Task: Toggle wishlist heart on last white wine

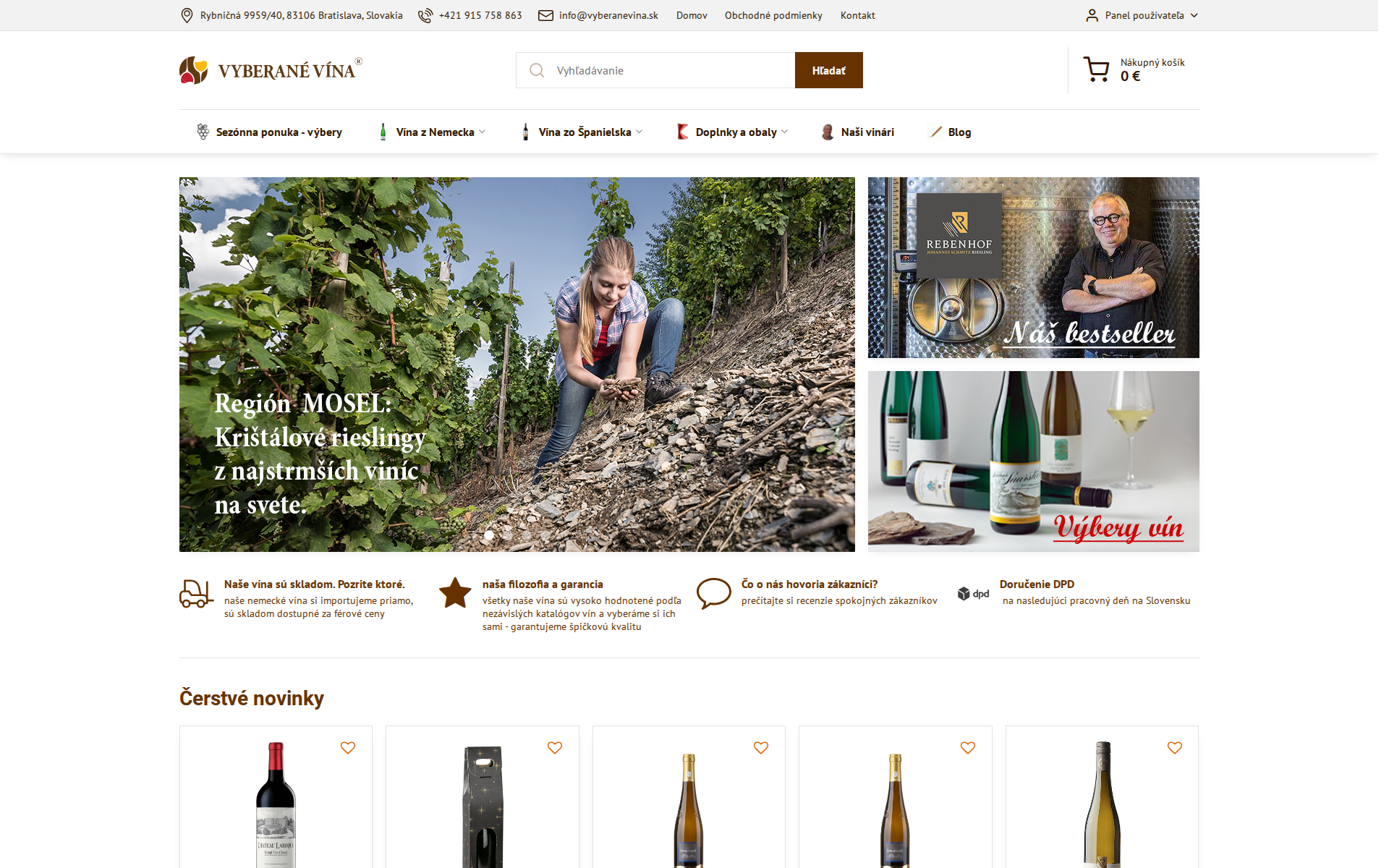Action: tap(1175, 748)
